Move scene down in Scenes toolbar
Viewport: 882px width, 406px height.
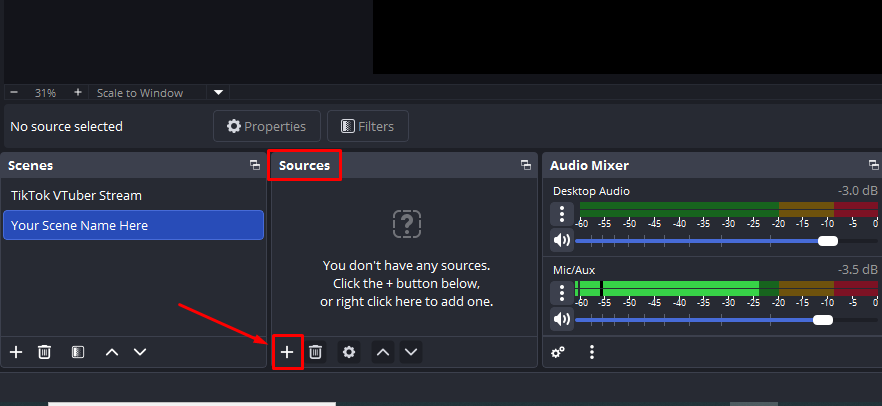pyautogui.click(x=140, y=352)
